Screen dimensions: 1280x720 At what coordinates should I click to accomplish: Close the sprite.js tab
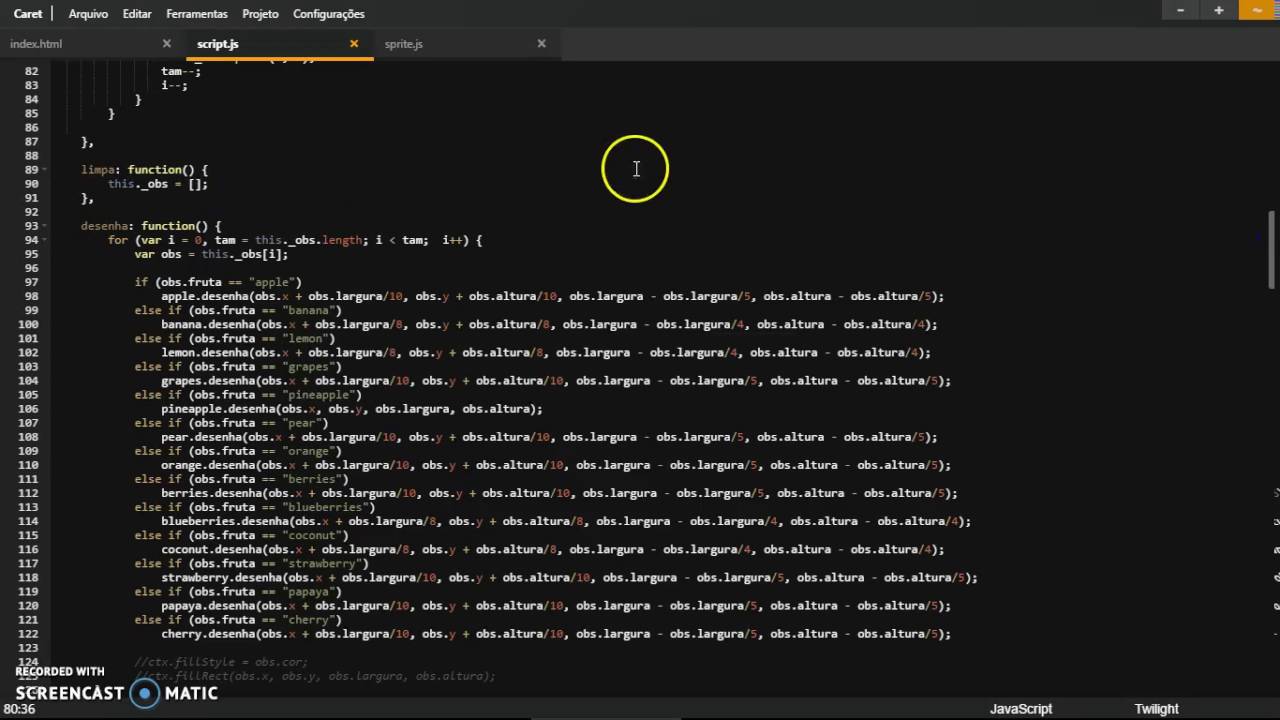tap(542, 44)
